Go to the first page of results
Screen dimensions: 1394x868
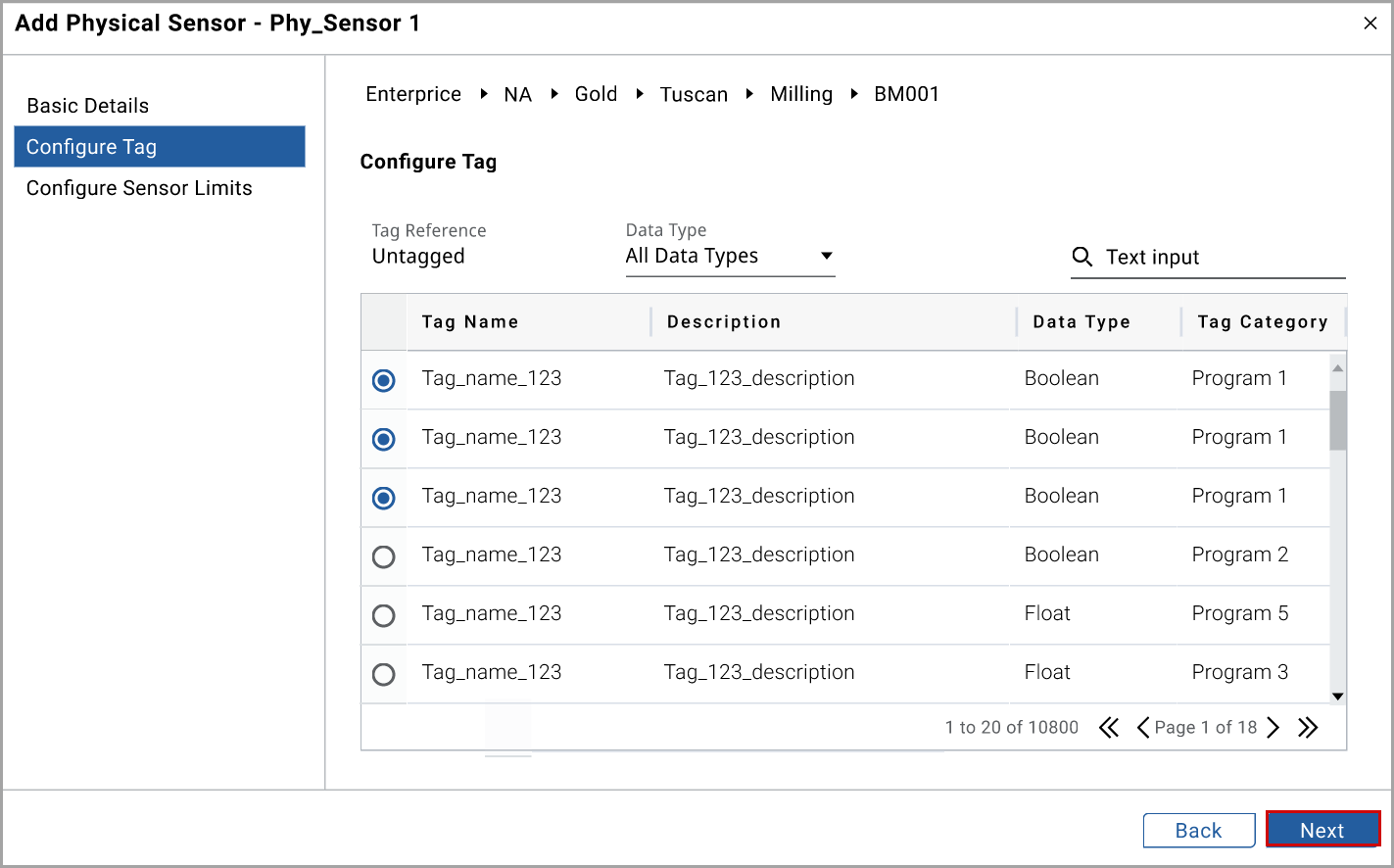1109,727
